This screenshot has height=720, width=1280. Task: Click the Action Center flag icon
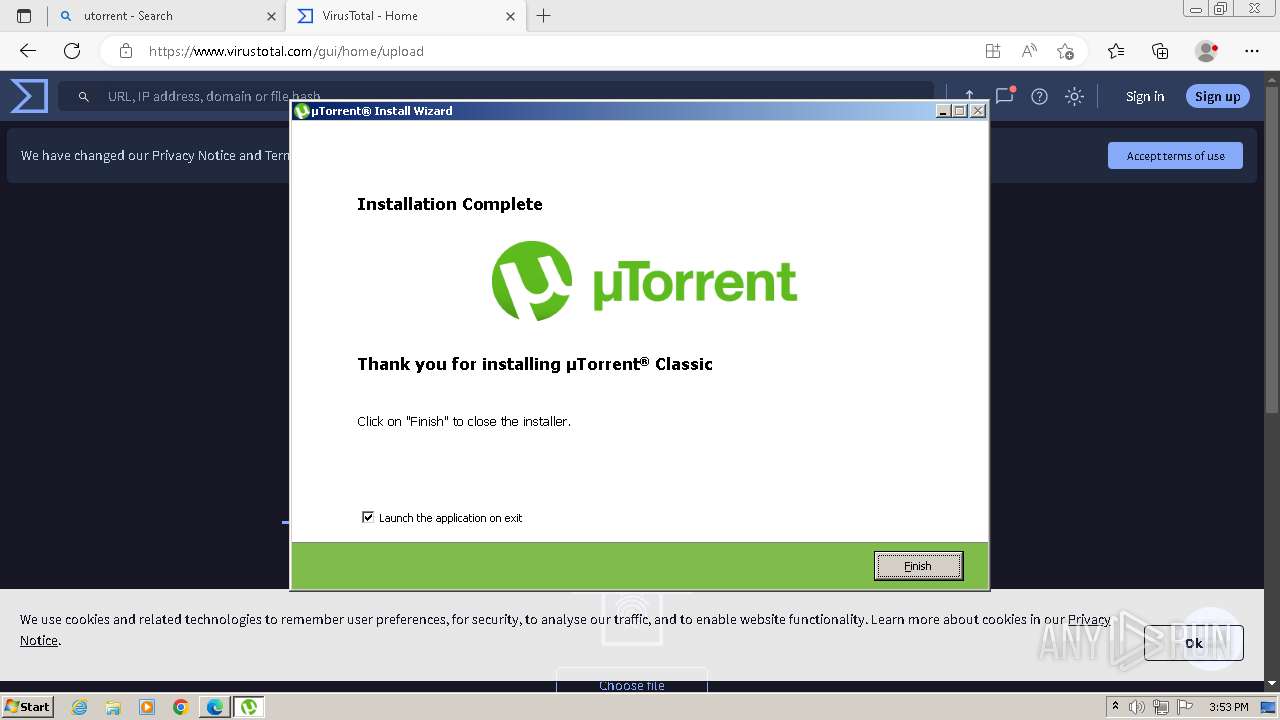[1184, 707]
